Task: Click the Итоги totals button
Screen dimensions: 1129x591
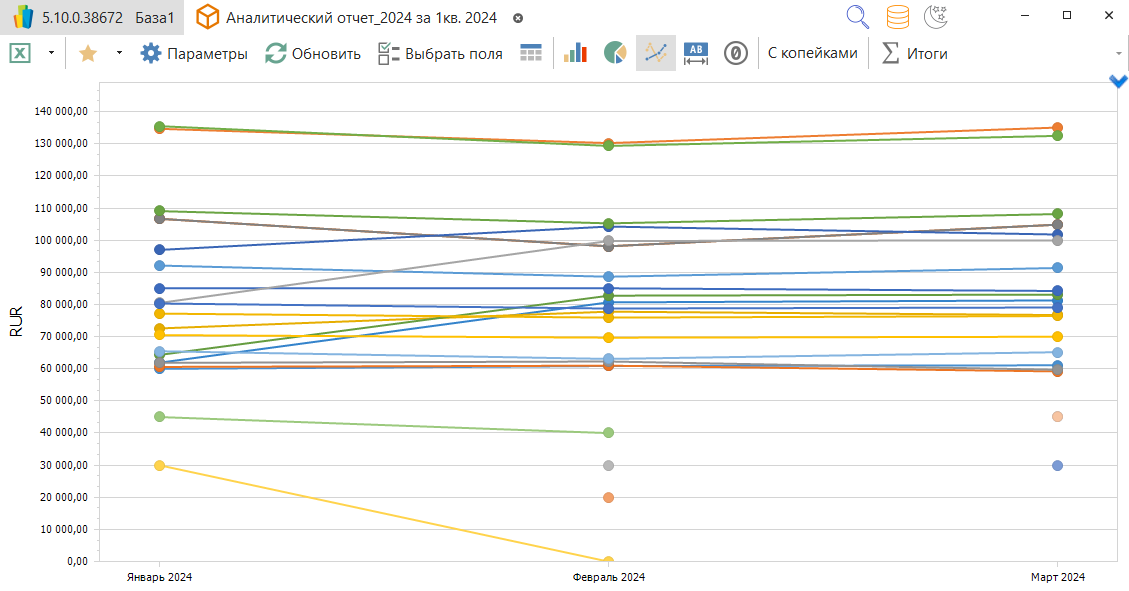Action: coord(914,53)
